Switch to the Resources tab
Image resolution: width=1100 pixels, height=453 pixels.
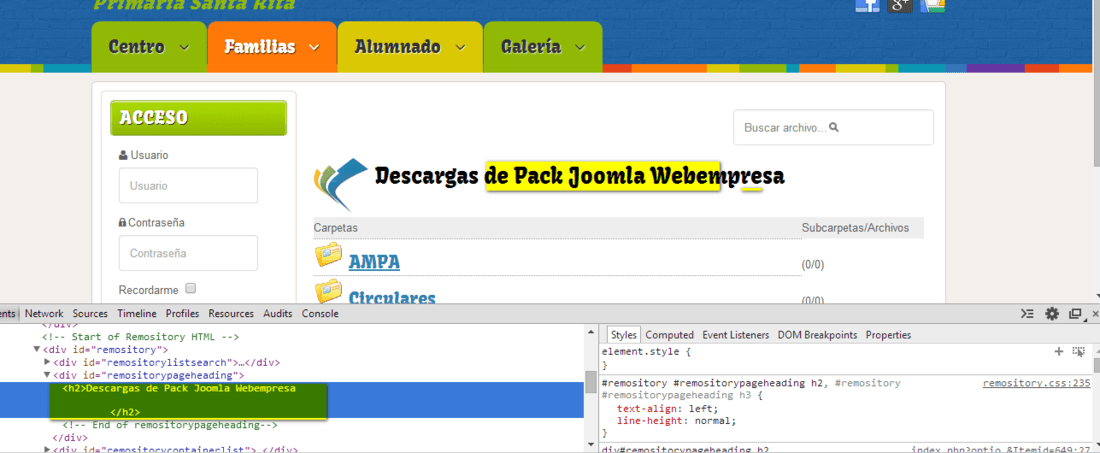(231, 313)
